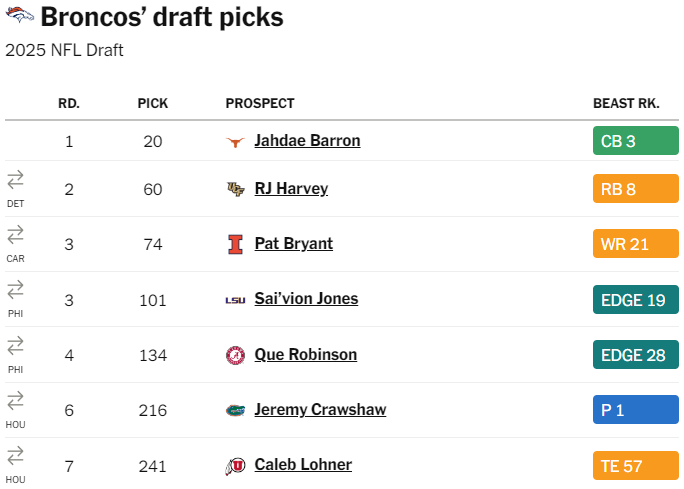
Task: Open Caleb Lohner's prospect page
Action: (x=303, y=465)
